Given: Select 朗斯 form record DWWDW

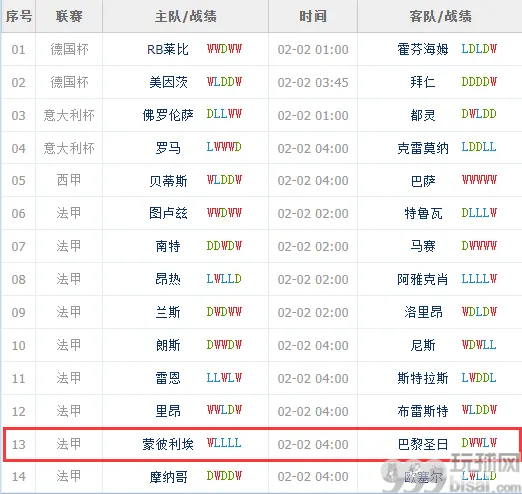Looking at the screenshot, I should click(x=224, y=344).
